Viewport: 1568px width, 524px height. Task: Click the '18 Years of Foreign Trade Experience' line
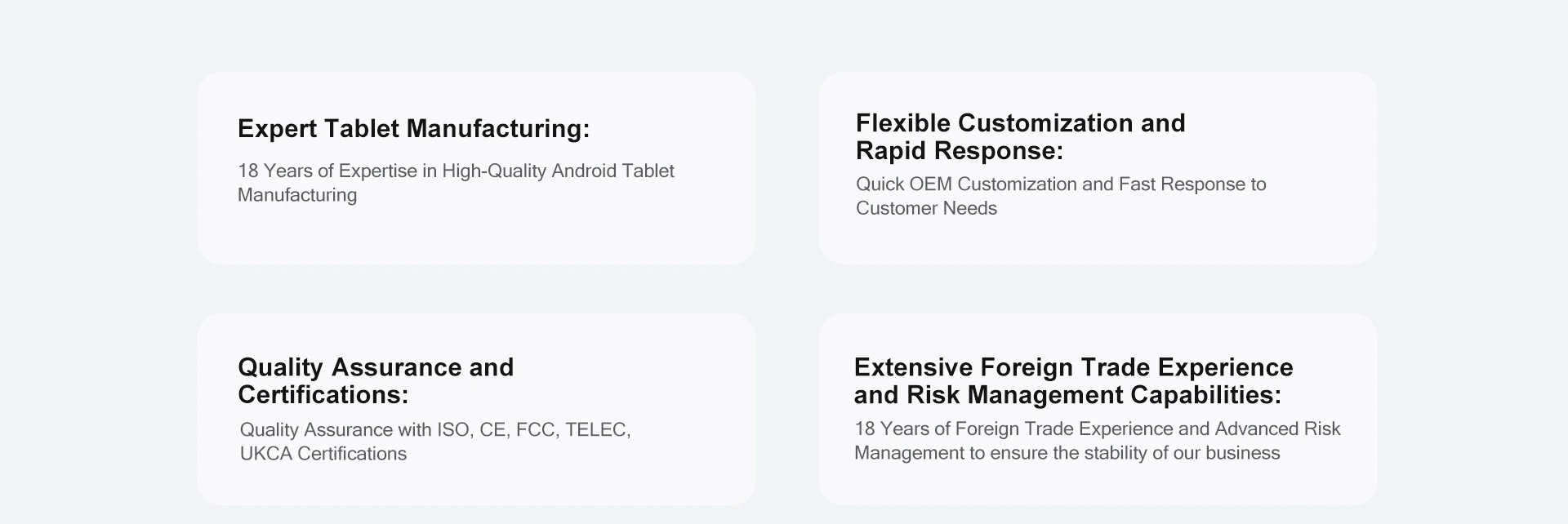(1097, 429)
